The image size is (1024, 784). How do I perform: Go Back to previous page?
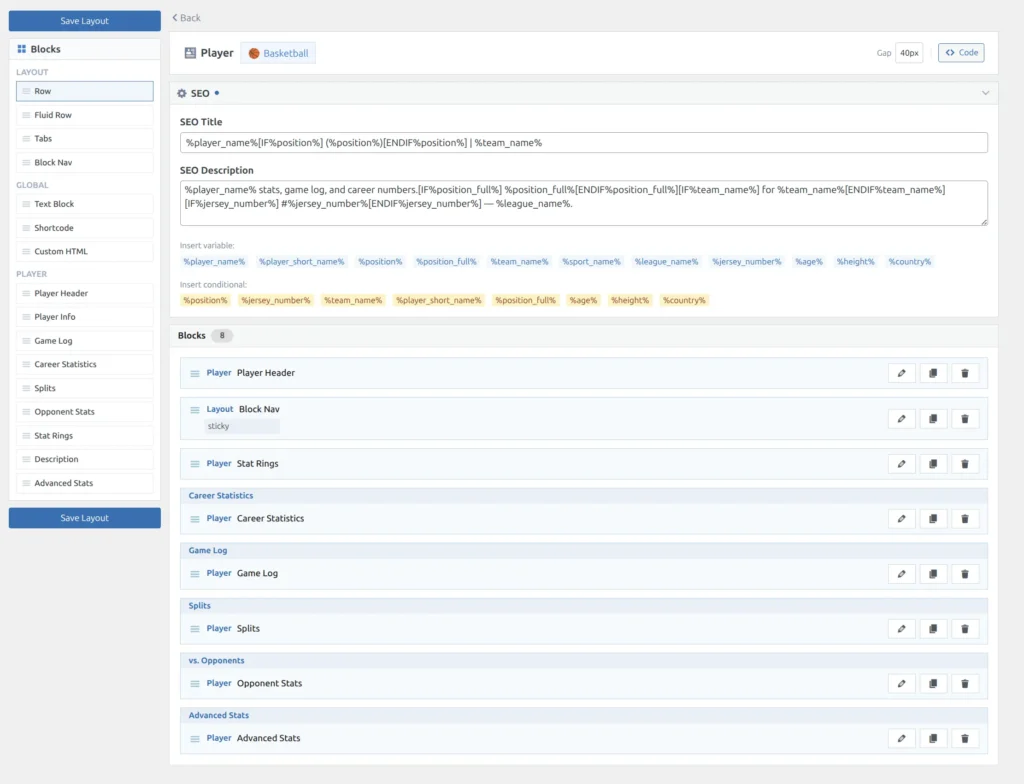tap(186, 18)
